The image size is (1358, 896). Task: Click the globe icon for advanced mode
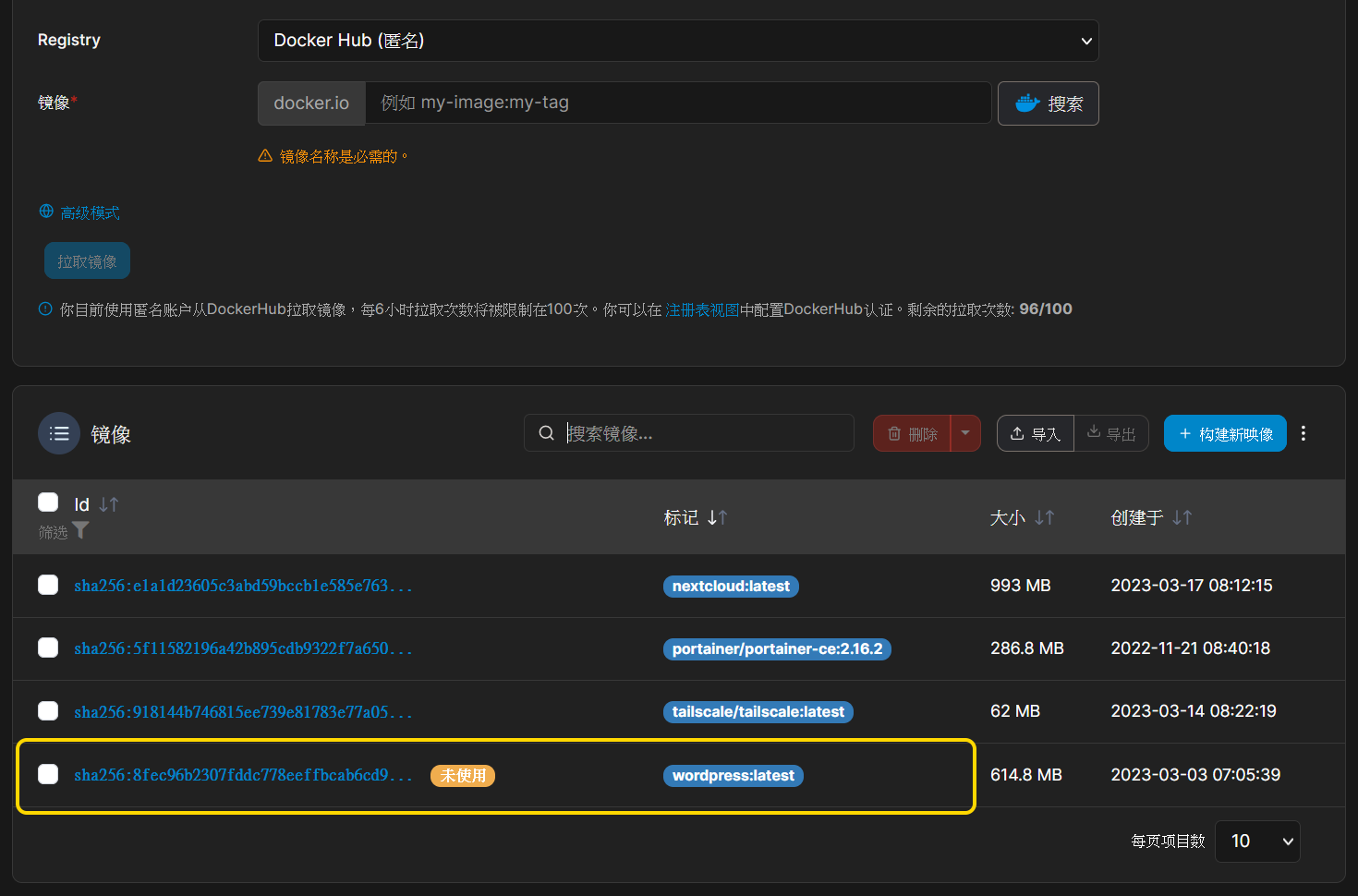pos(46,212)
